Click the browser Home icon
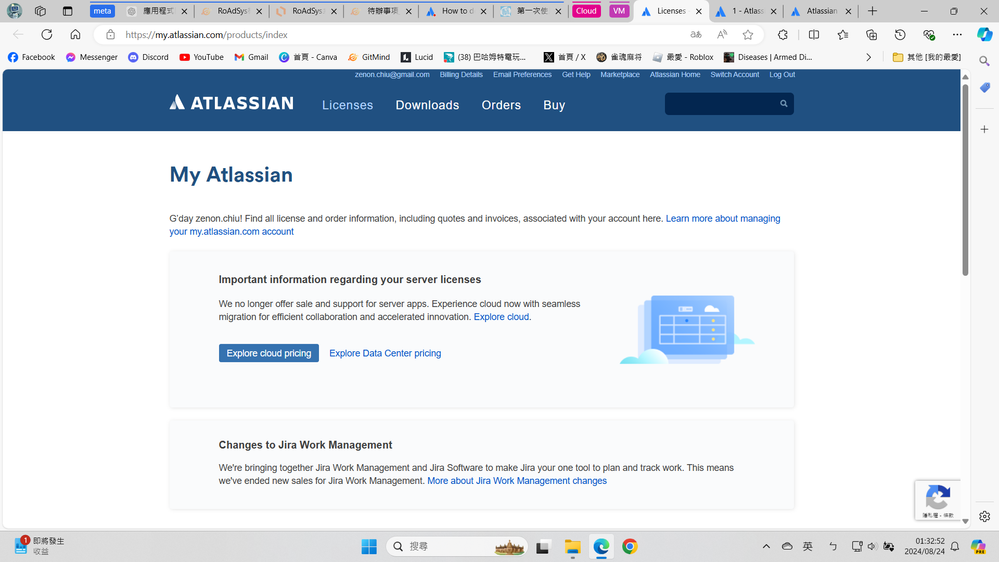The height and width of the screenshot is (562, 999). [75, 34]
